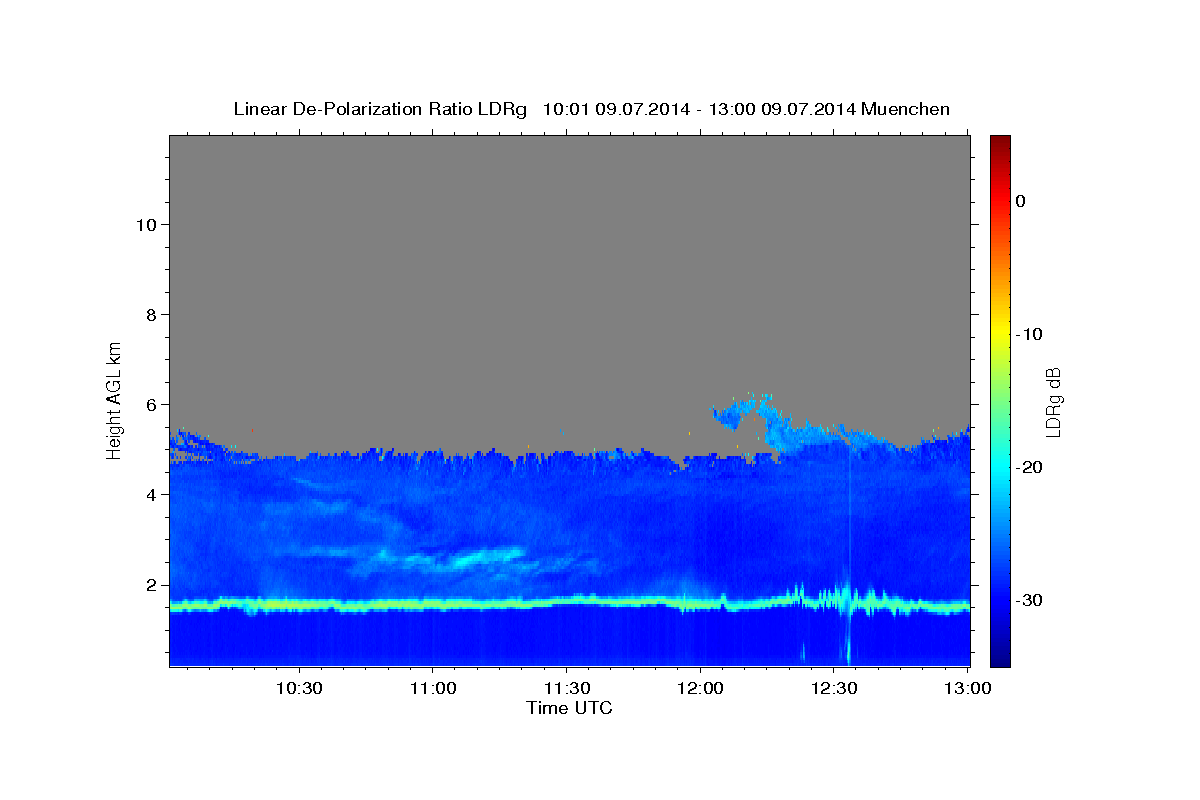
Task: Click the colorbar tick label '0'
Action: click(1020, 201)
